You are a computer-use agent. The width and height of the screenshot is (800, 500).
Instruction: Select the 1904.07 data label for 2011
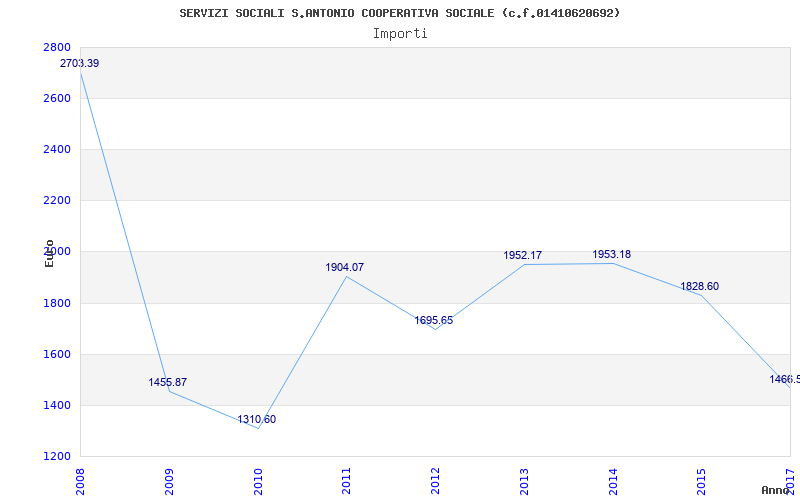tap(345, 268)
